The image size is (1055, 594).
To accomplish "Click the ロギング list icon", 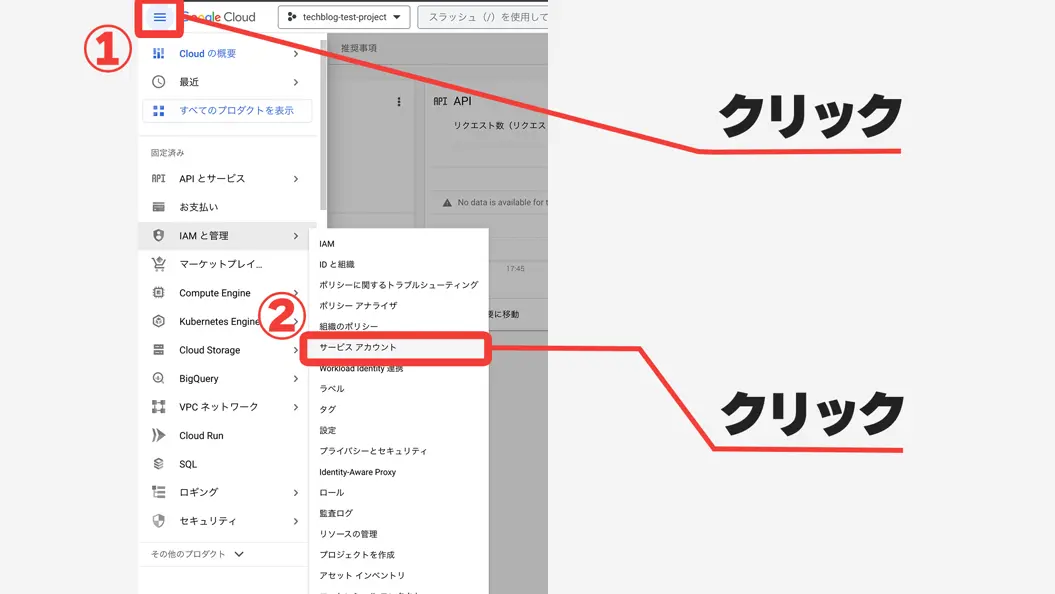I will [x=158, y=492].
